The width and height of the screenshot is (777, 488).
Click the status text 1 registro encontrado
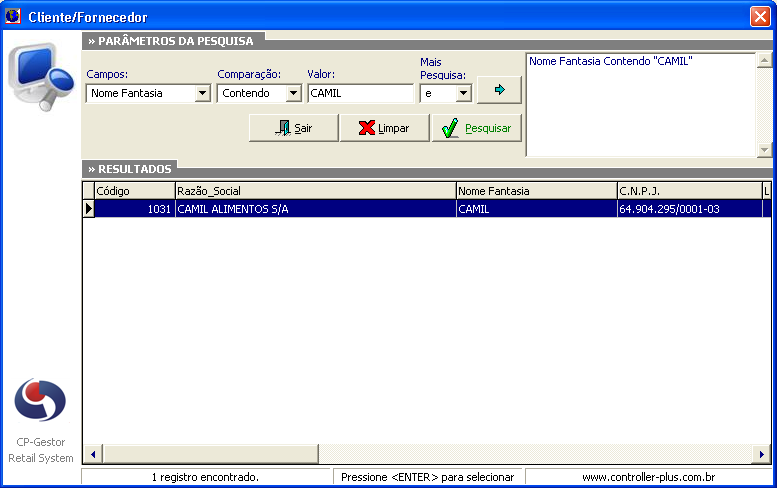click(205, 477)
